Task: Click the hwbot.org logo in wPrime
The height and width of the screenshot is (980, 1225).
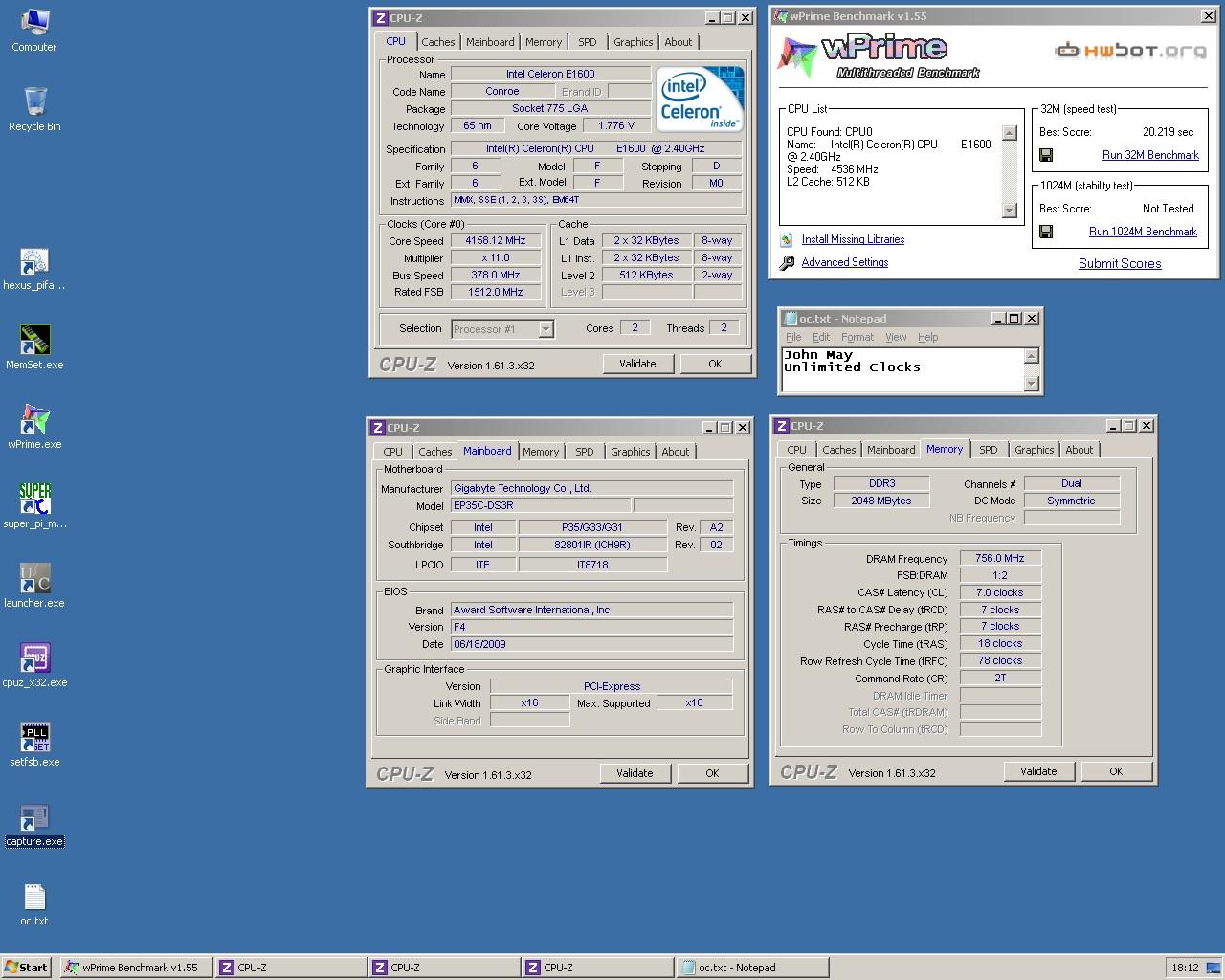Action: tap(1130, 51)
